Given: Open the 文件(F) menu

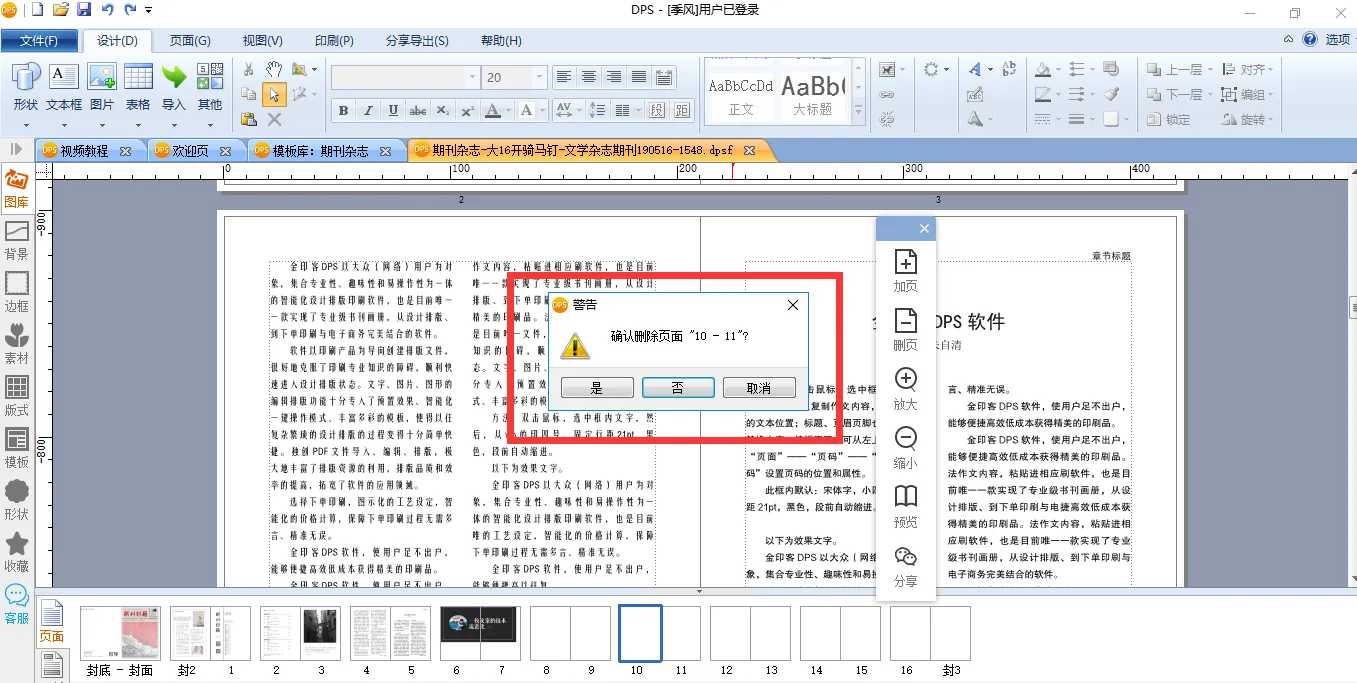Looking at the screenshot, I should point(39,41).
